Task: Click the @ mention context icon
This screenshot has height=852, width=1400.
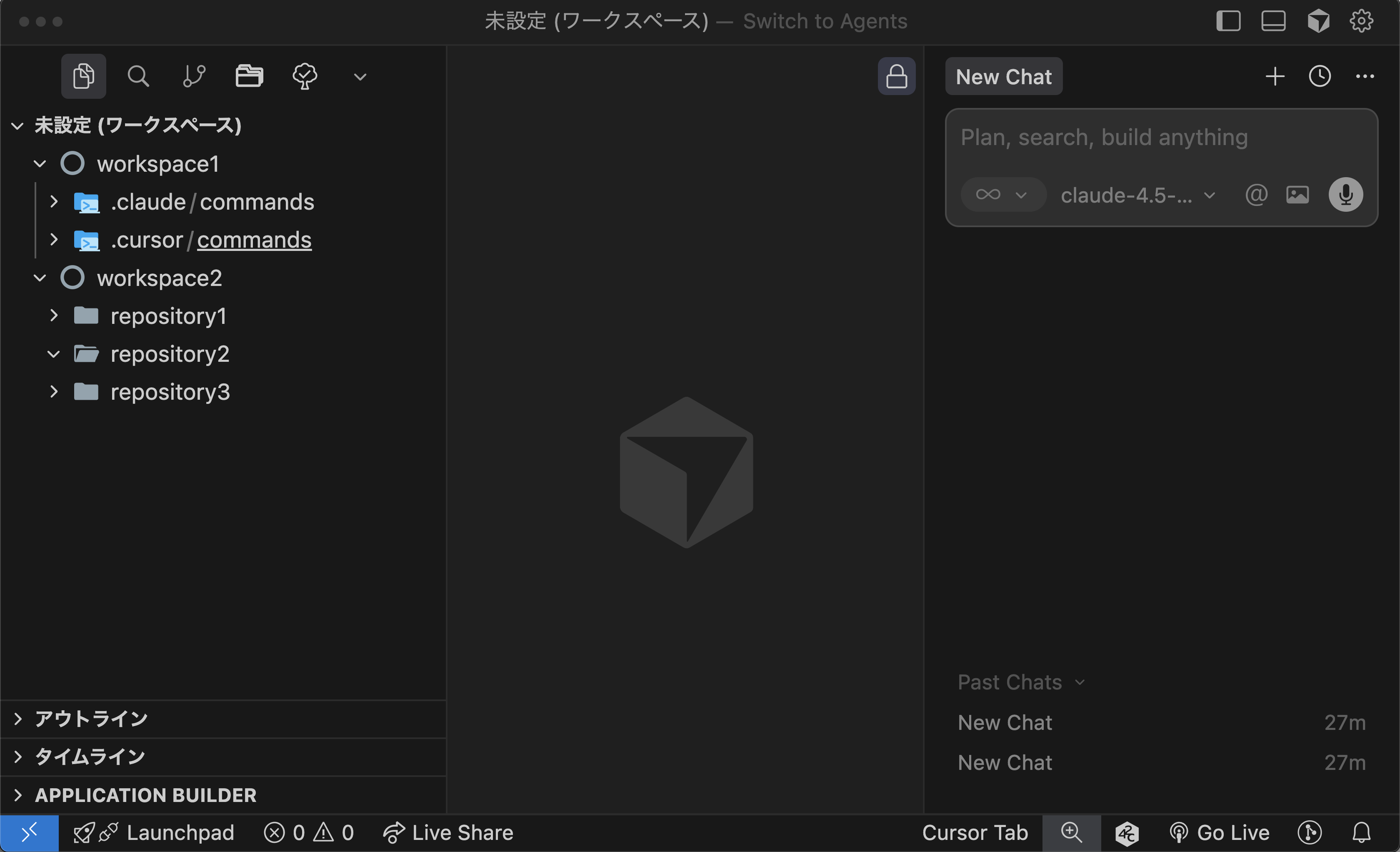Action: pyautogui.click(x=1256, y=195)
